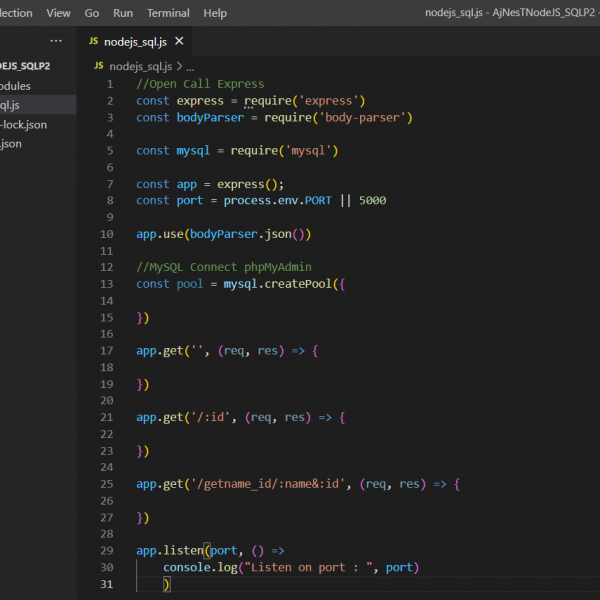Place cursor on the 'body-parser' string
The height and width of the screenshot is (600, 600).
pyautogui.click(x=360, y=117)
